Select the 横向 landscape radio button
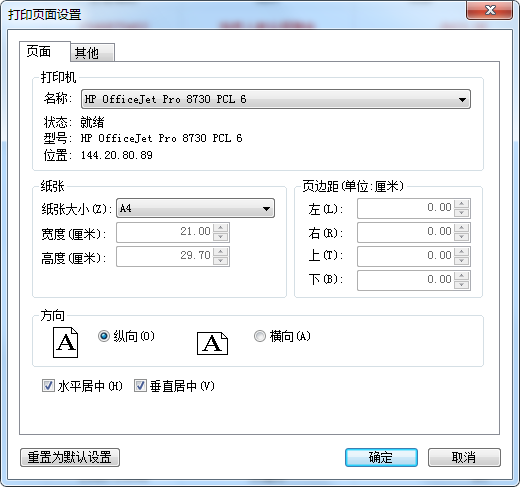Viewport: 520px width, 487px height. [260, 336]
